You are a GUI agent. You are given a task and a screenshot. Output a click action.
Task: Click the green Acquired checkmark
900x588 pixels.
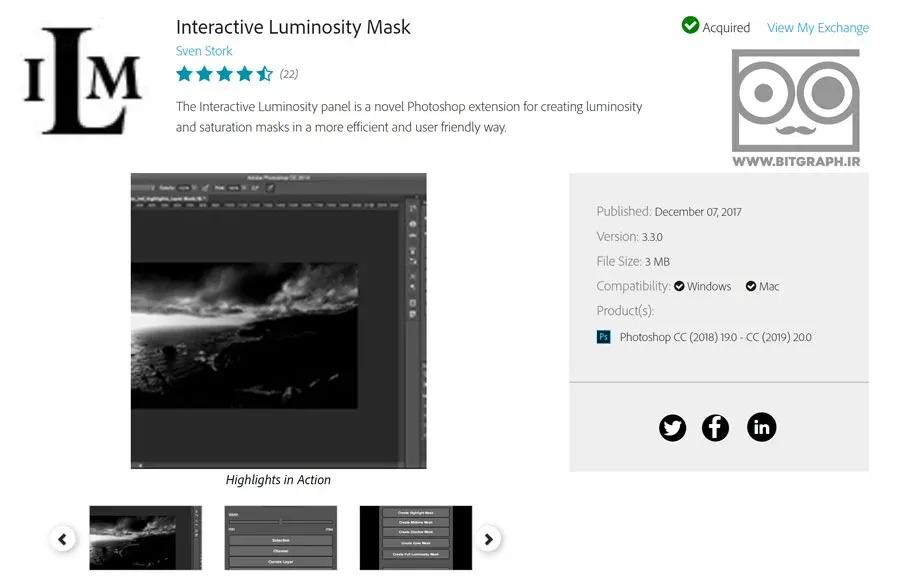tap(690, 25)
